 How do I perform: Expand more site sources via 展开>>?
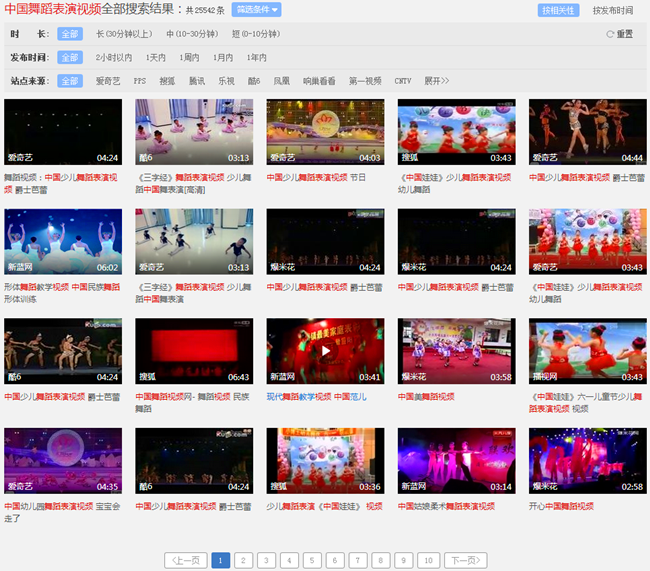(436, 81)
